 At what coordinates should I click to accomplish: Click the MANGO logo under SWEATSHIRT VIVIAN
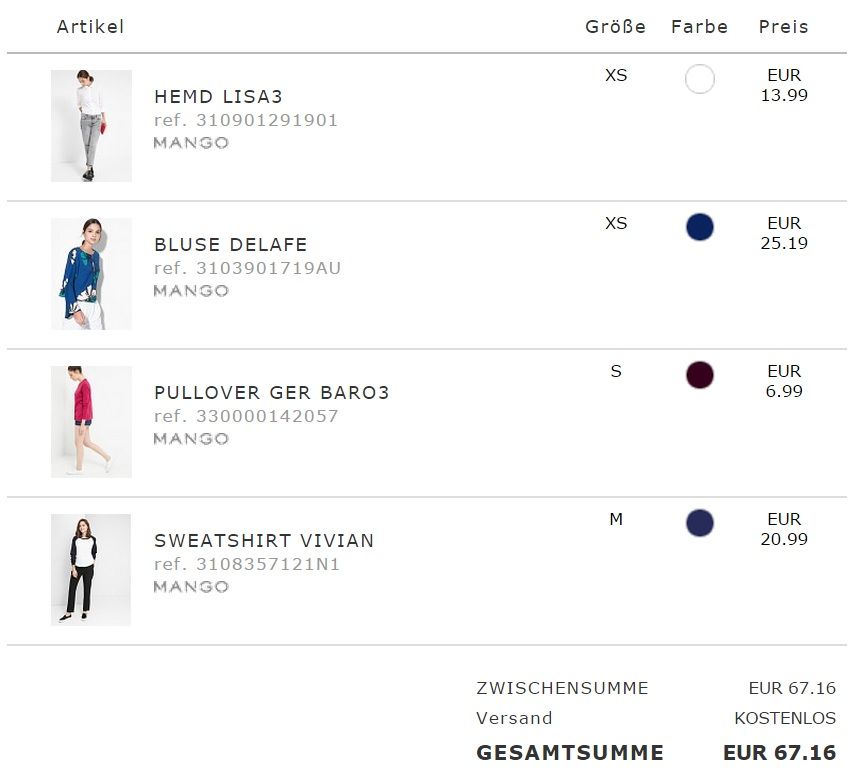coord(191,587)
